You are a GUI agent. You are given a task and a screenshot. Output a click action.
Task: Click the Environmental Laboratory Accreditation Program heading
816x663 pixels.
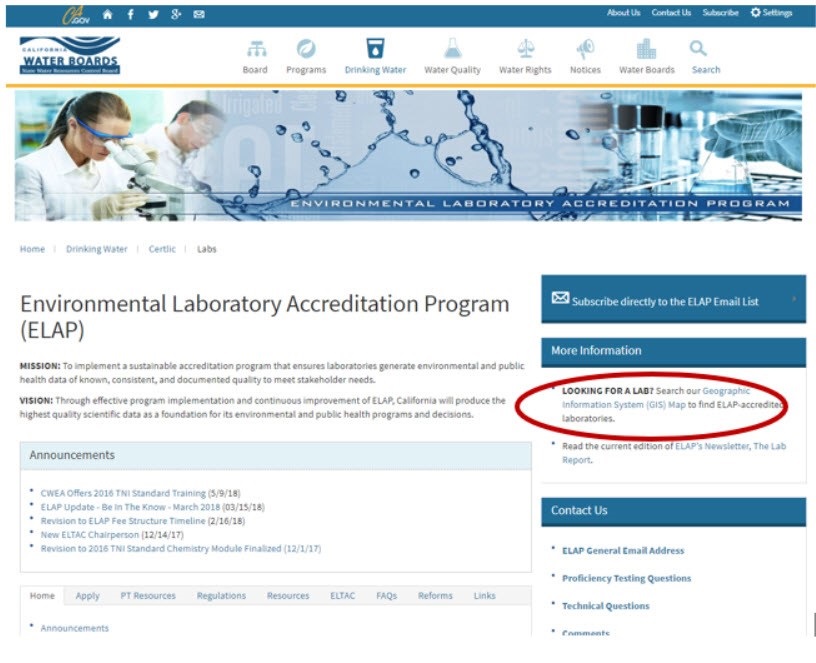pyautogui.click(x=264, y=316)
